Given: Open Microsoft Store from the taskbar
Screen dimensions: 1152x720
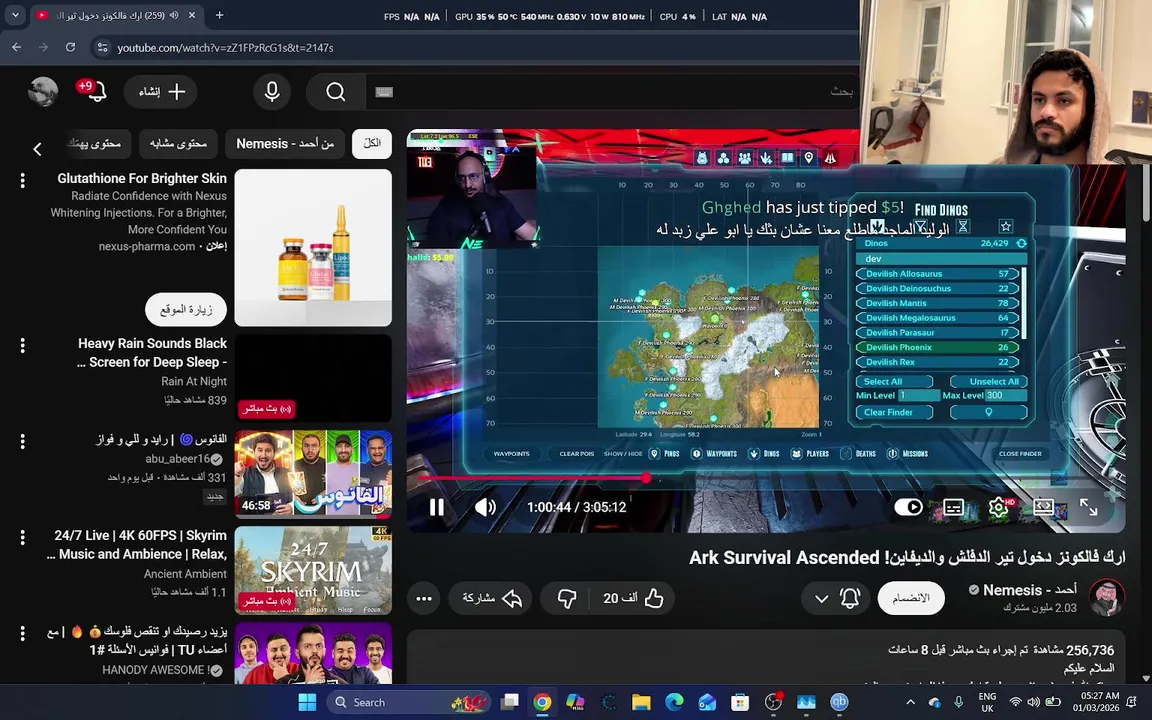Looking at the screenshot, I should coord(740,702).
